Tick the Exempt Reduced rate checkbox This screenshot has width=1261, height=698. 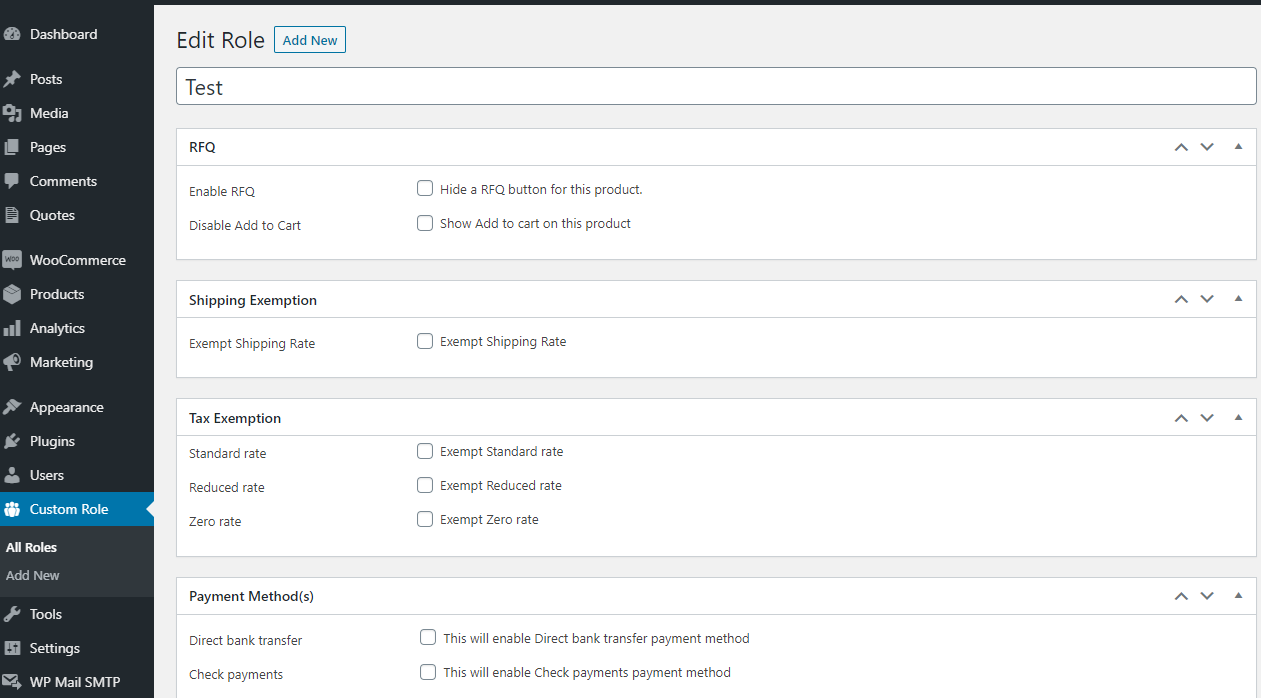(425, 485)
